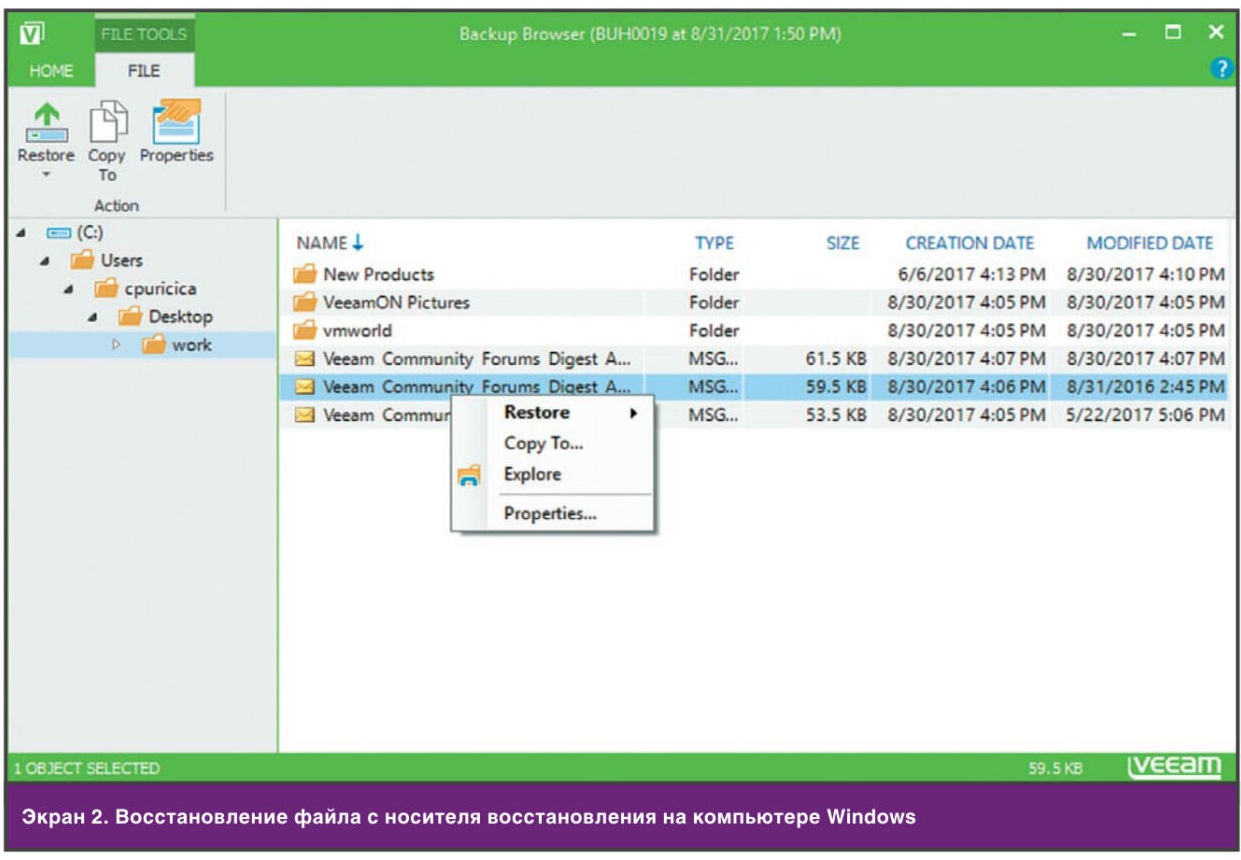1241x860 pixels.
Task: Click the Veeam application logo icon
Action: pos(29,33)
